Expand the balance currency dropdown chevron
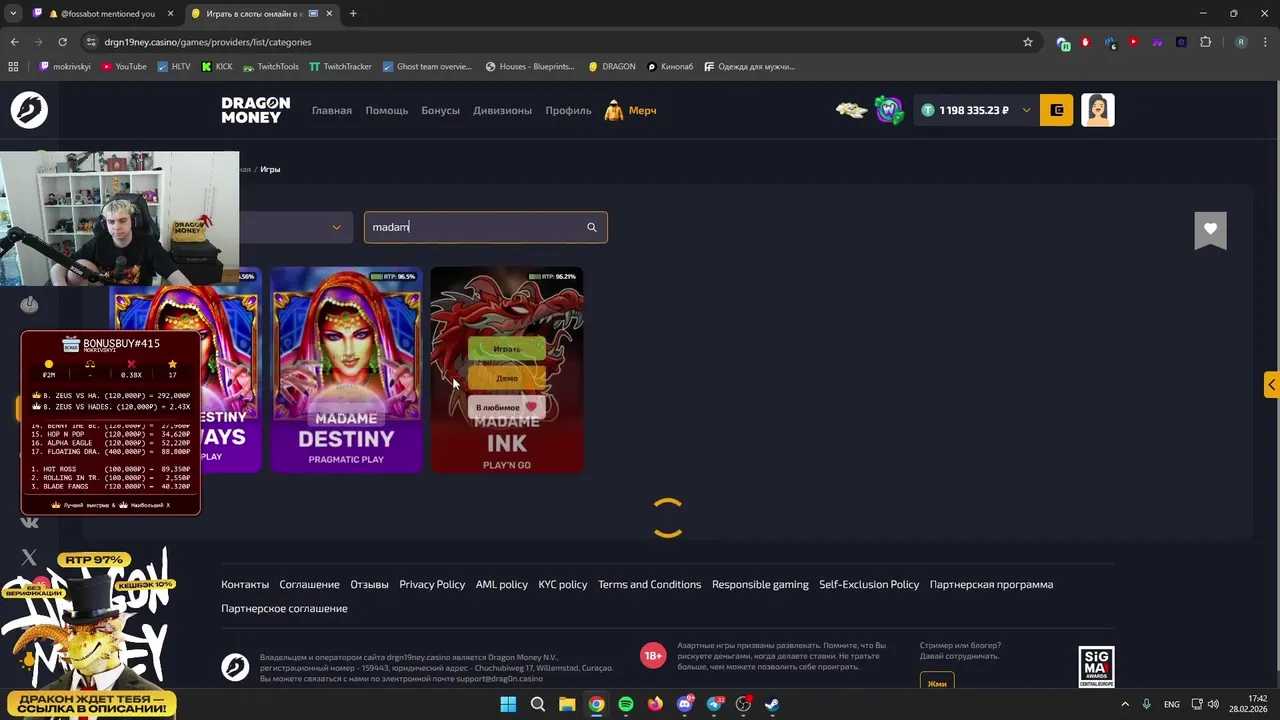The height and width of the screenshot is (720, 1280). [x=1026, y=110]
